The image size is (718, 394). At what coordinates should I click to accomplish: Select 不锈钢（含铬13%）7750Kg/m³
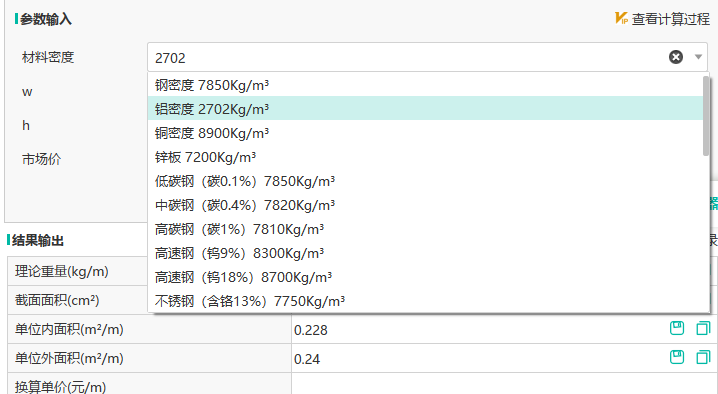[x=425, y=301]
